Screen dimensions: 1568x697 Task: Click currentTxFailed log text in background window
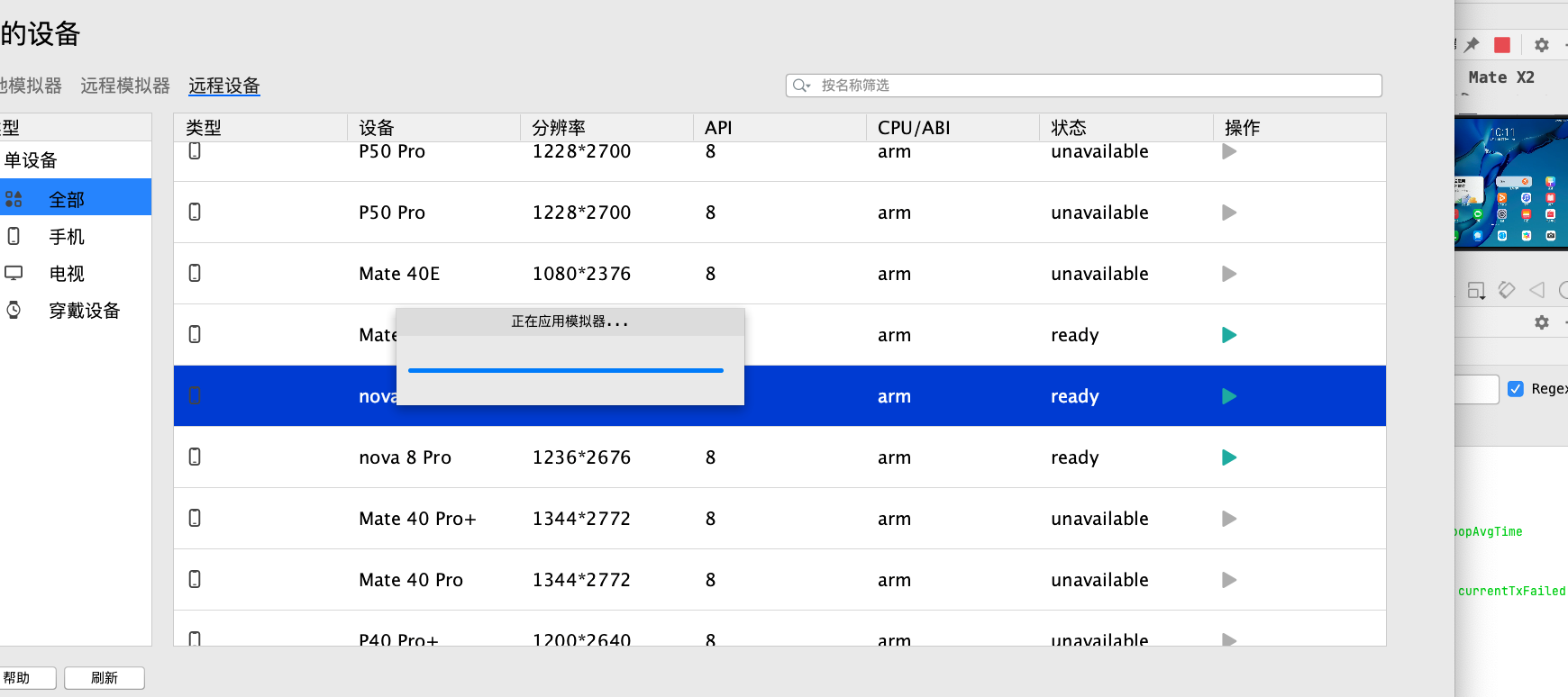(x=1512, y=591)
